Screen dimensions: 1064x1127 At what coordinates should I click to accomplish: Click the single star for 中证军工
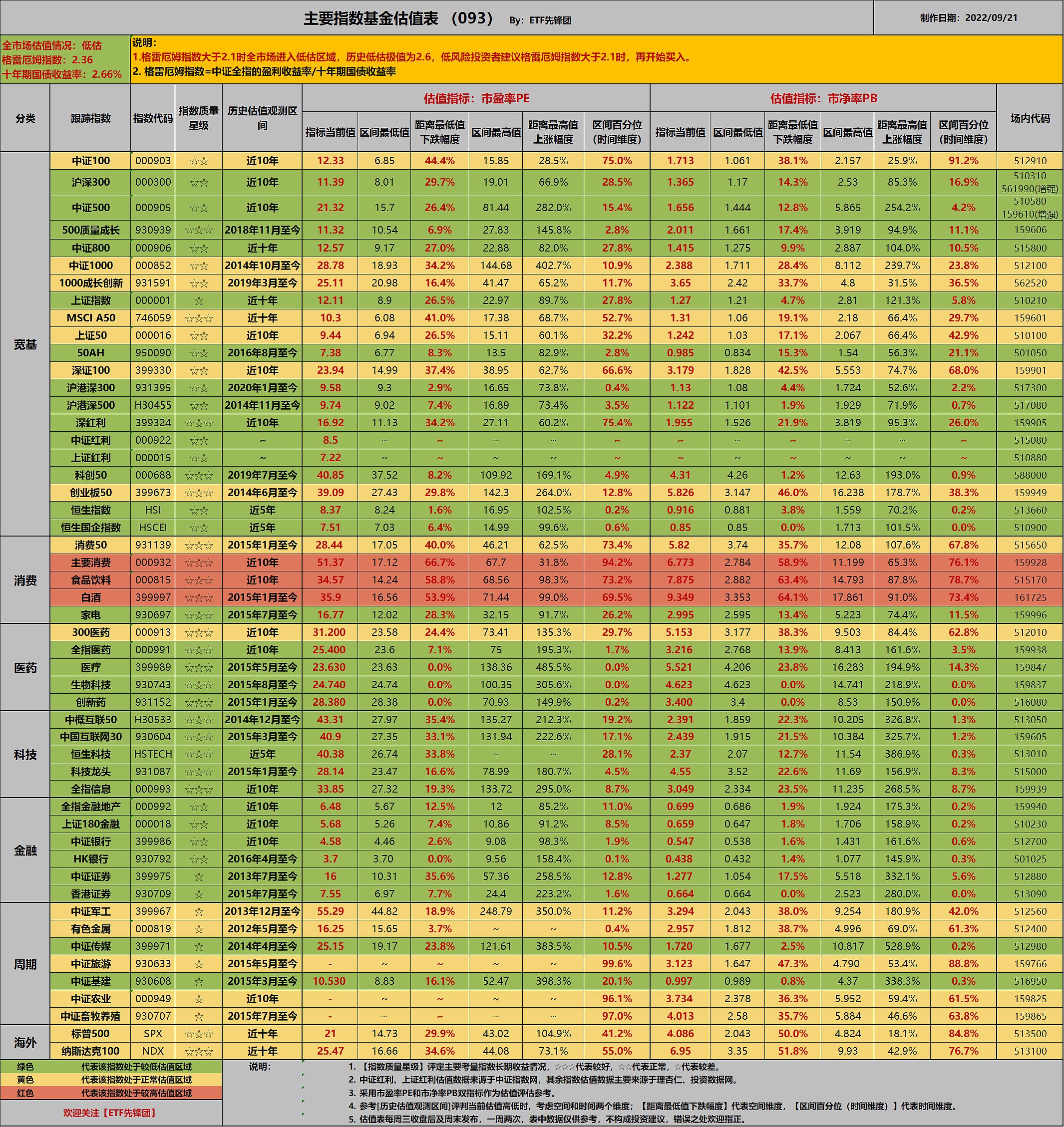coord(199,911)
